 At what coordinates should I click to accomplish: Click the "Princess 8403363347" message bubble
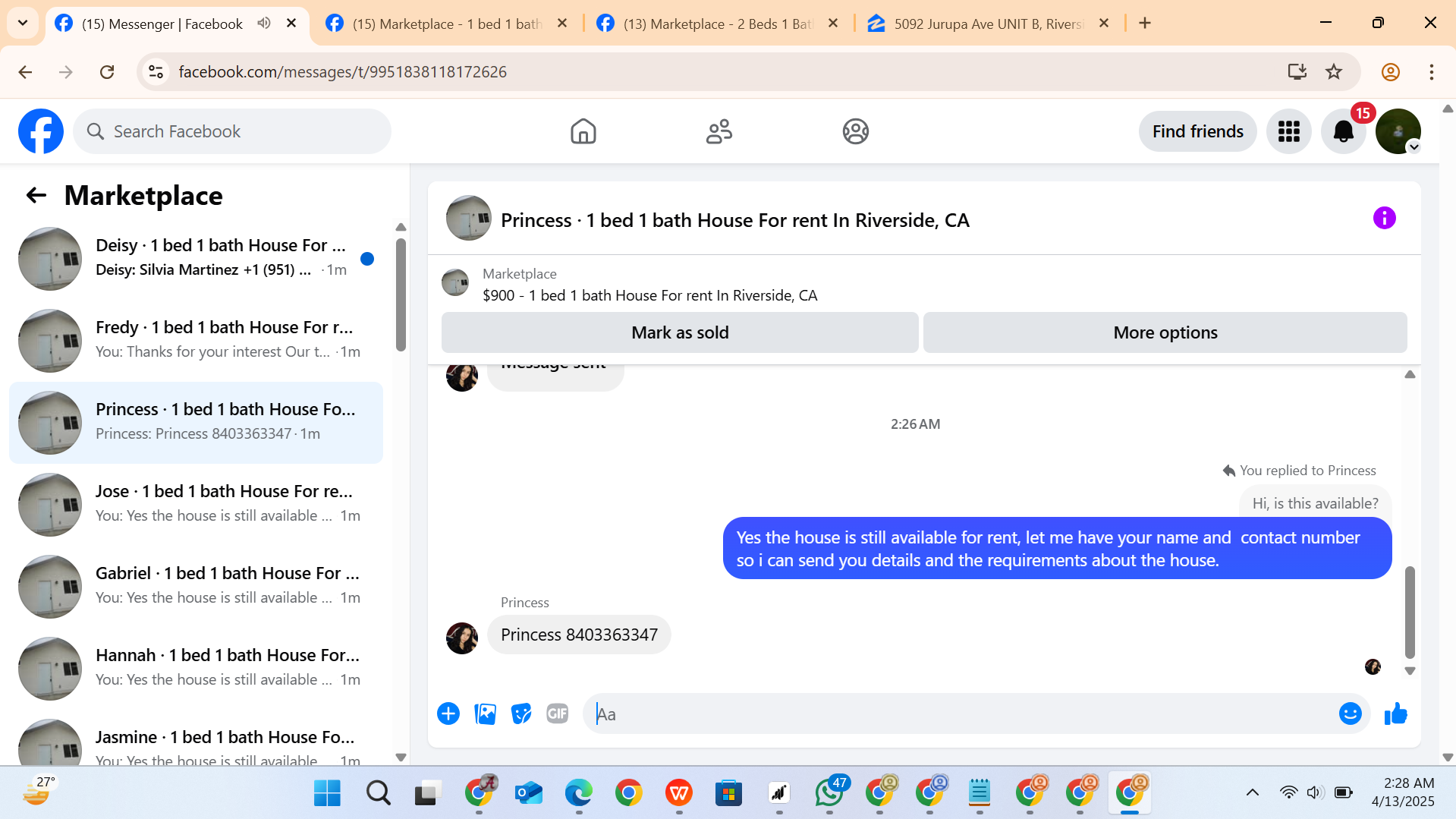point(579,635)
